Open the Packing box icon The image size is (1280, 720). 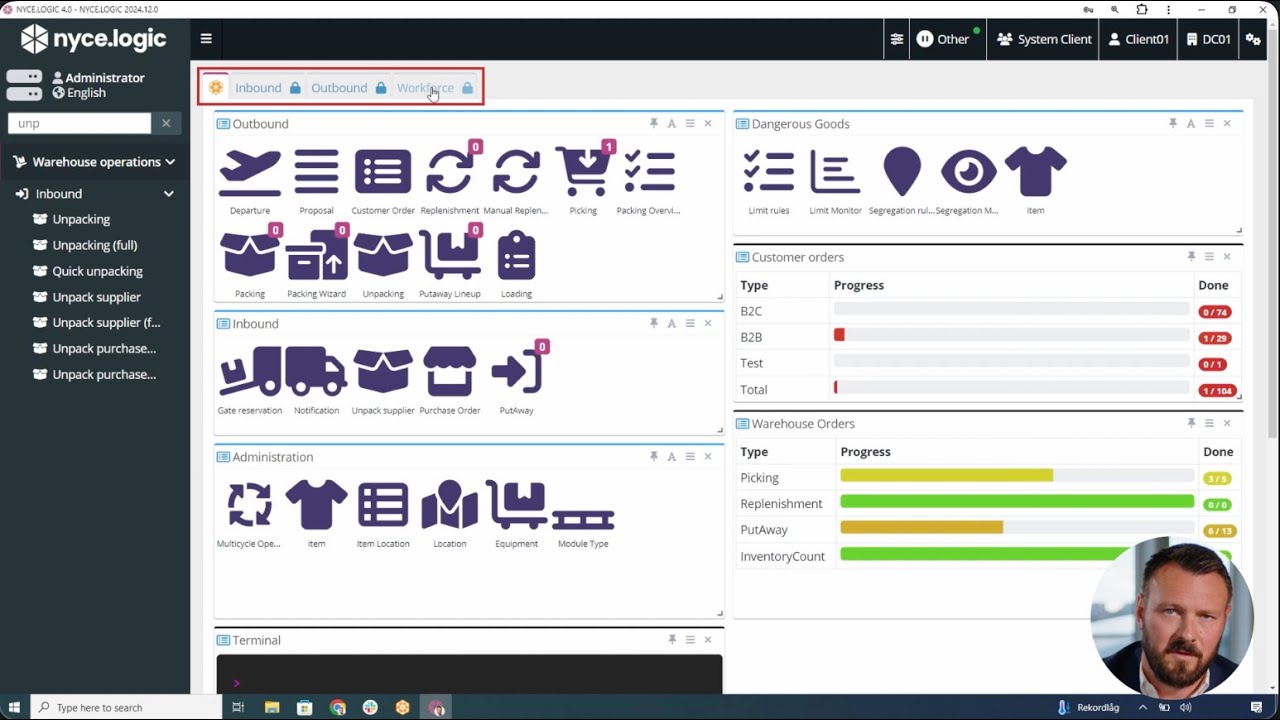(250, 255)
